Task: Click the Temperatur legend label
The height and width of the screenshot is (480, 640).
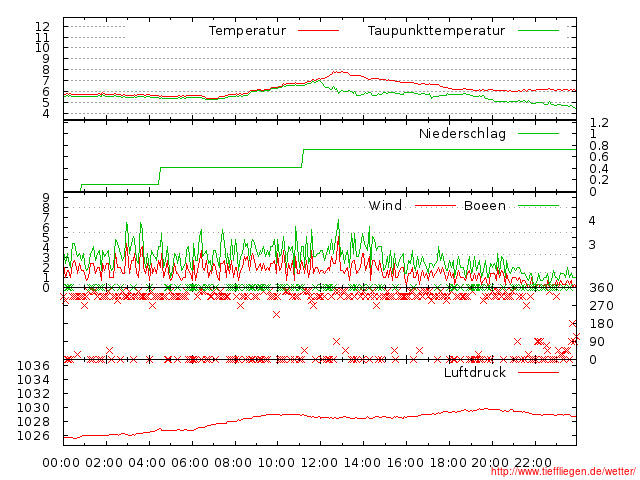Action: point(247,31)
